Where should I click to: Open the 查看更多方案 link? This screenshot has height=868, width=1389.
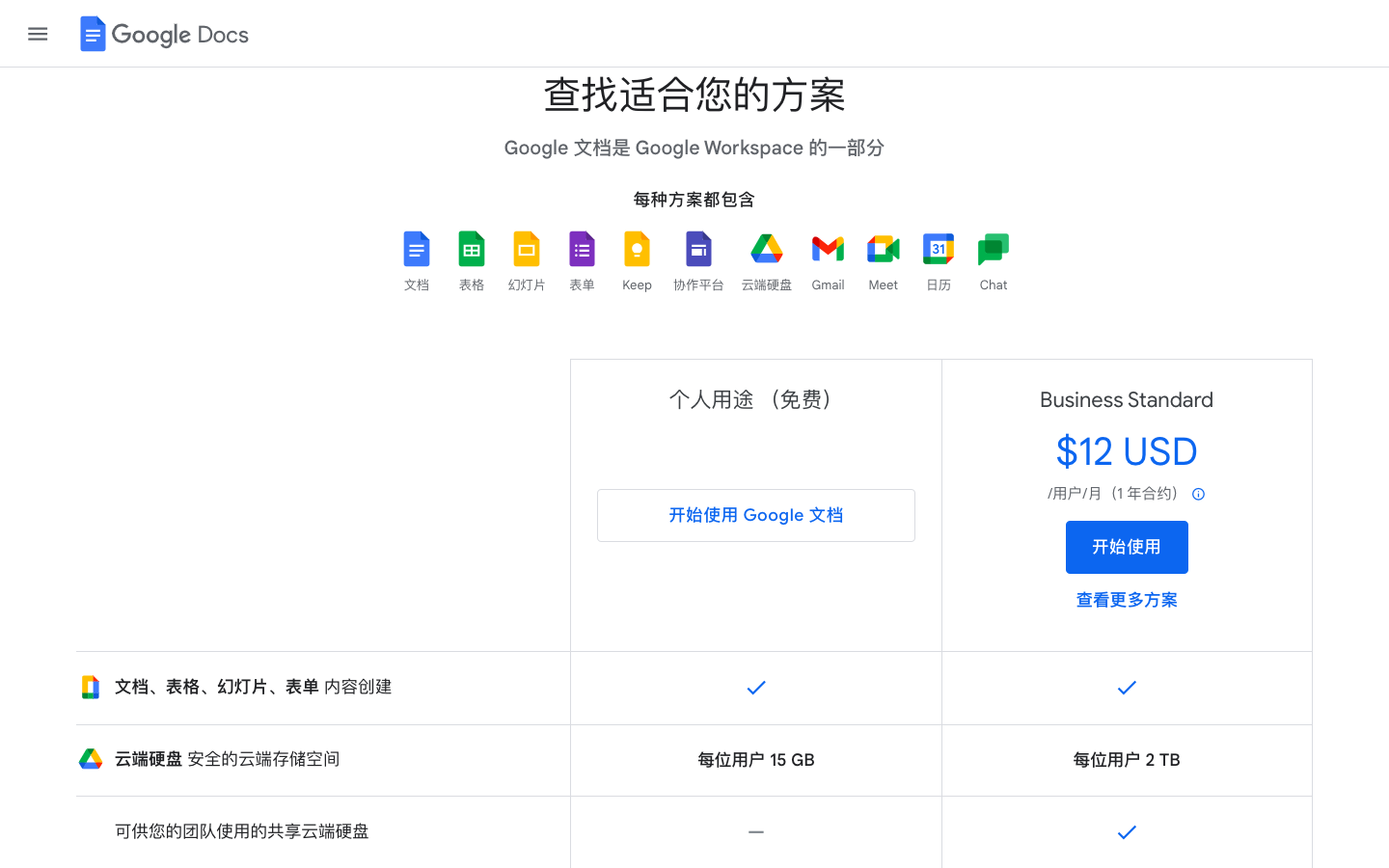click(x=1127, y=600)
